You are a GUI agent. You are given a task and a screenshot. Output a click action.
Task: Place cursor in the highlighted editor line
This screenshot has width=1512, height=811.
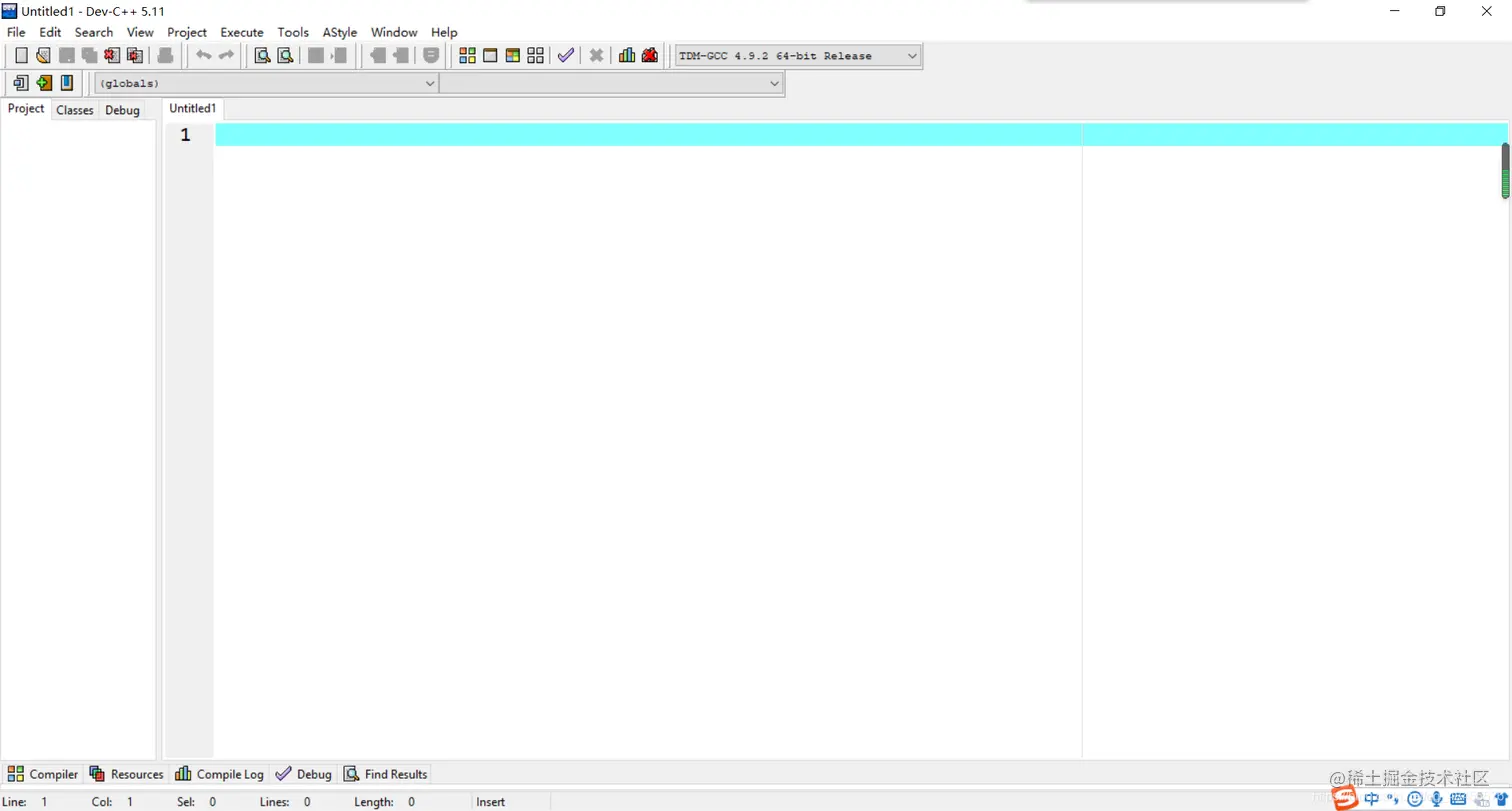coord(861,134)
